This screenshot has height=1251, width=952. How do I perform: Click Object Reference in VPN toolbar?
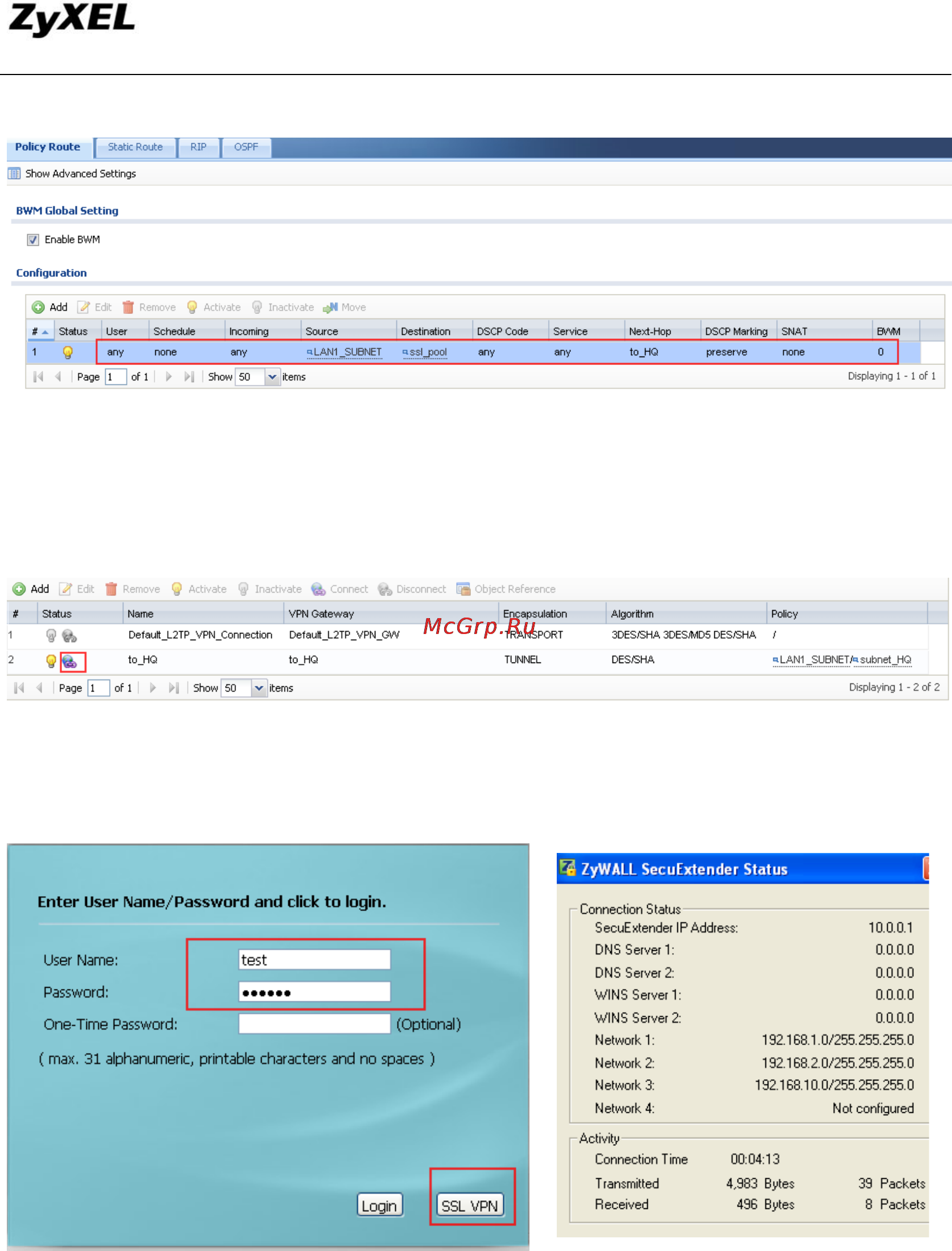pos(506,589)
